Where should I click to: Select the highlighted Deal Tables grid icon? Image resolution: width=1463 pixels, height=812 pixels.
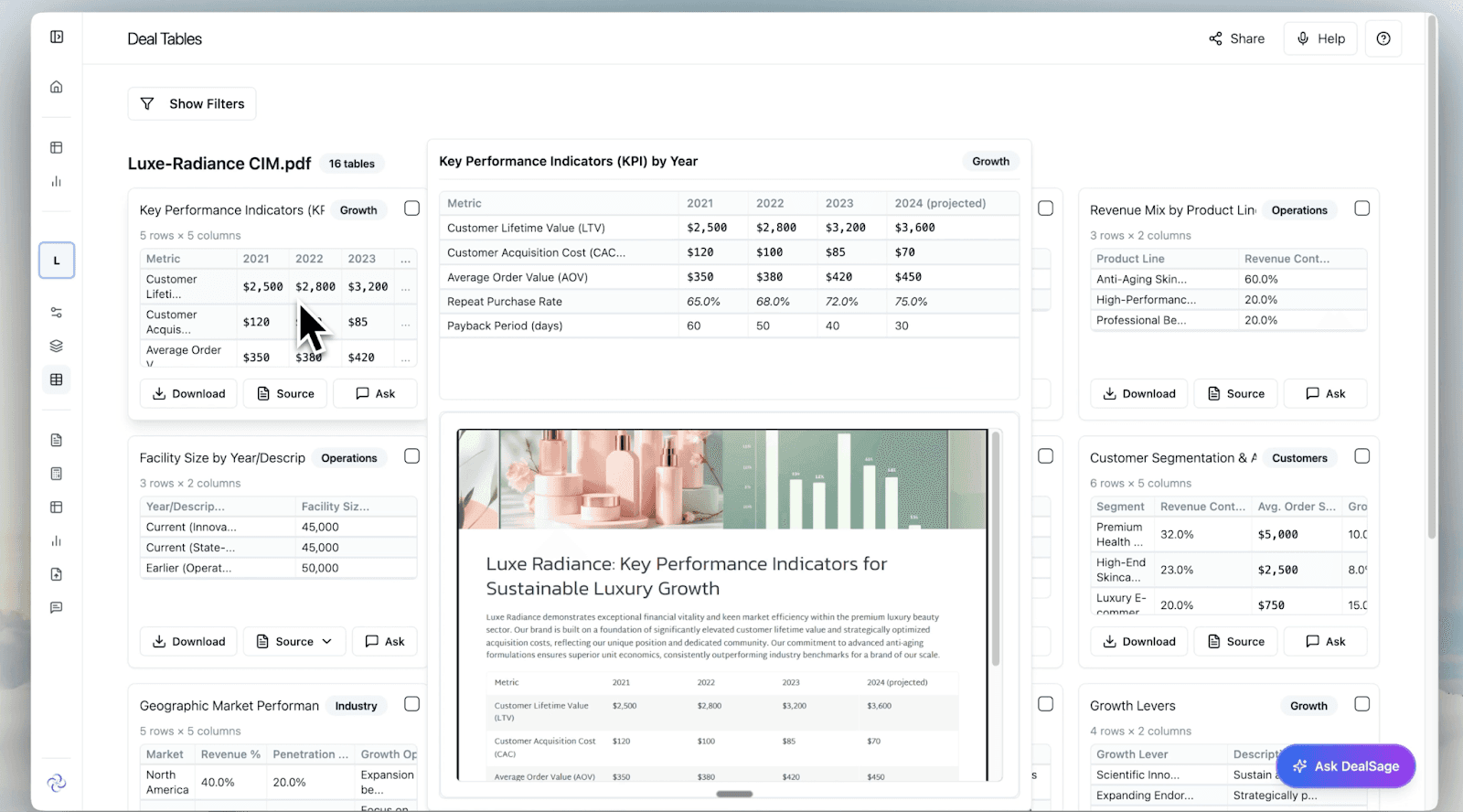[x=57, y=379]
